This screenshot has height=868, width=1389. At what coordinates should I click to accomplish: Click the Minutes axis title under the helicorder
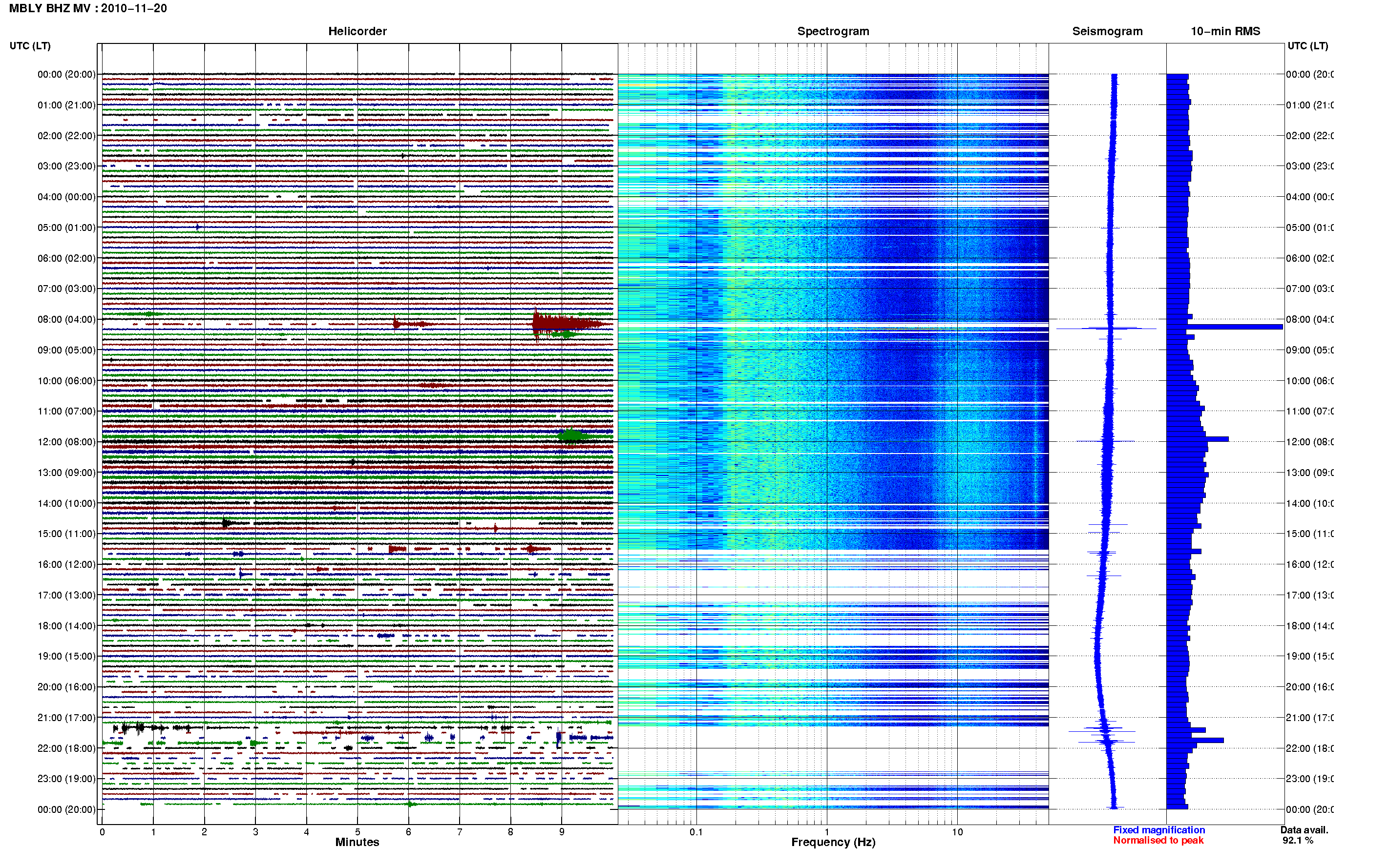point(357,842)
